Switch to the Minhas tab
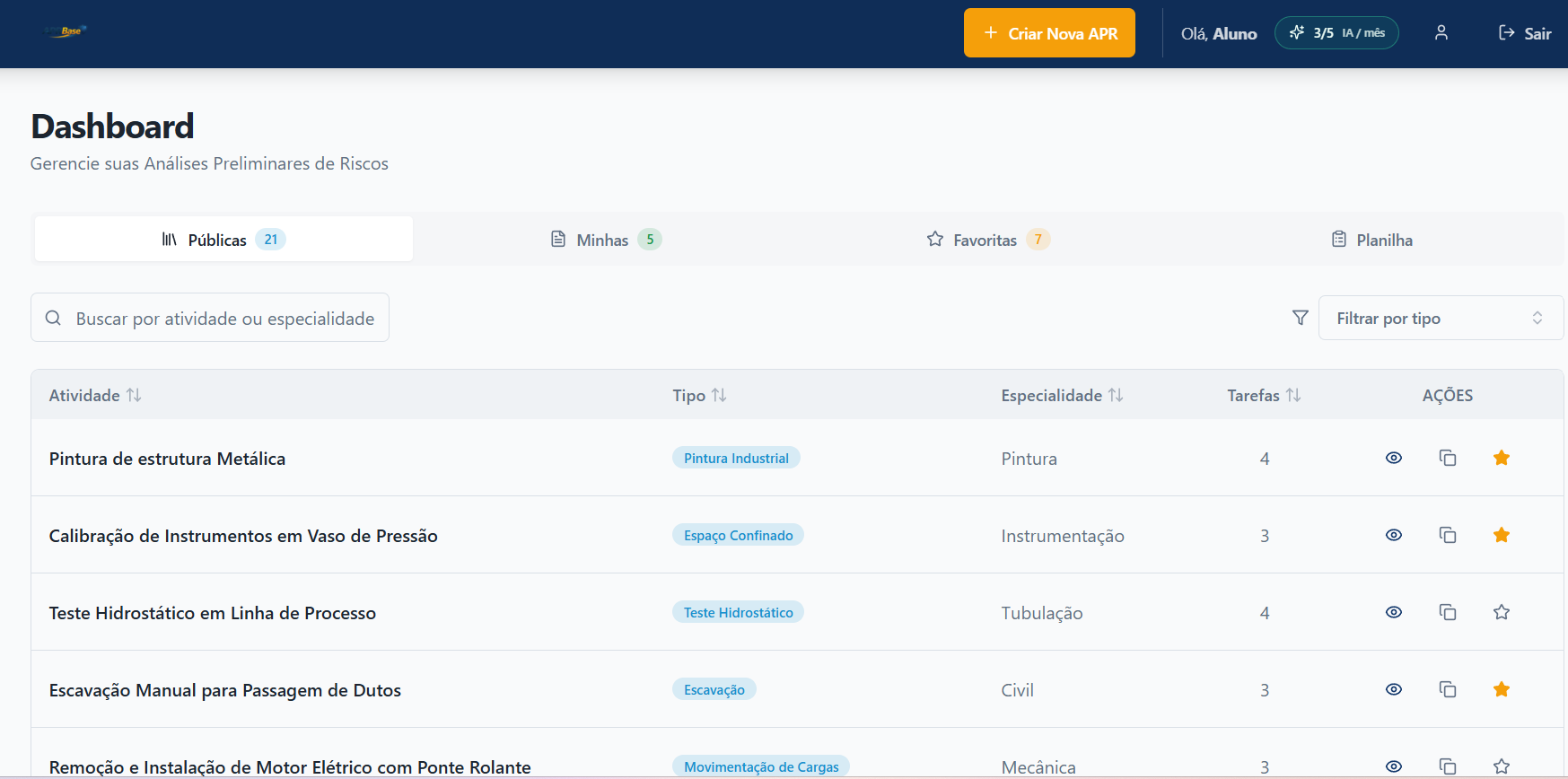 click(606, 239)
